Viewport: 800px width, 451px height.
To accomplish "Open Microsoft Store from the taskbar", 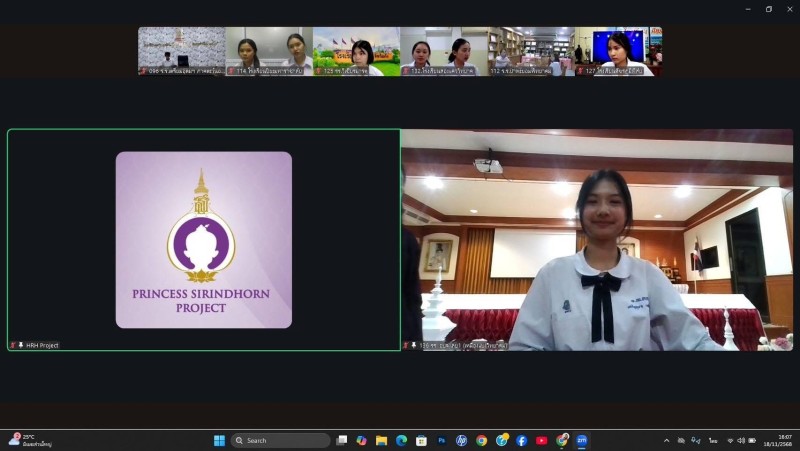I will [421, 440].
